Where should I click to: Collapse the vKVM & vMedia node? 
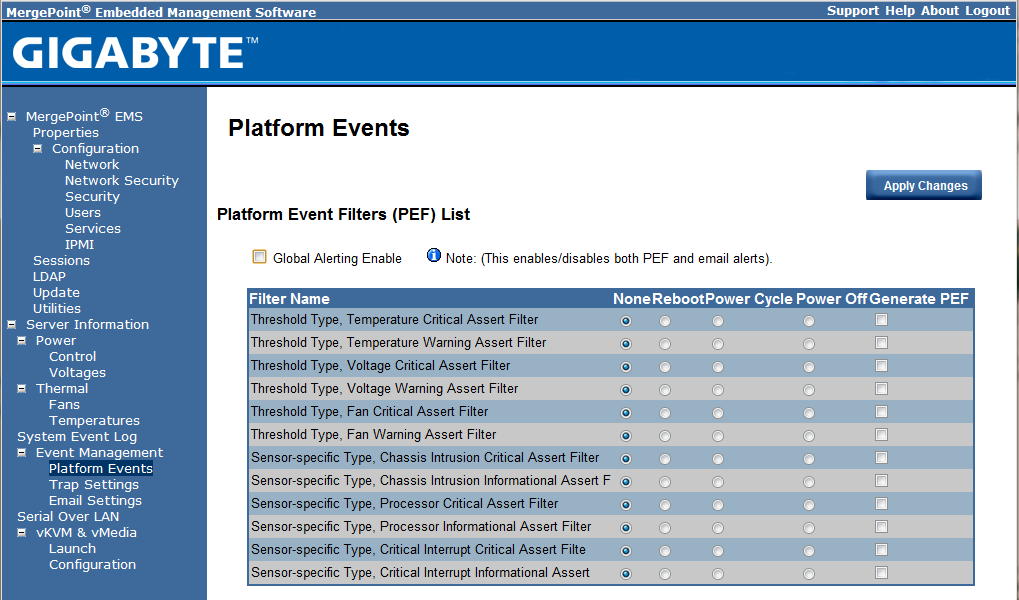click(22, 532)
